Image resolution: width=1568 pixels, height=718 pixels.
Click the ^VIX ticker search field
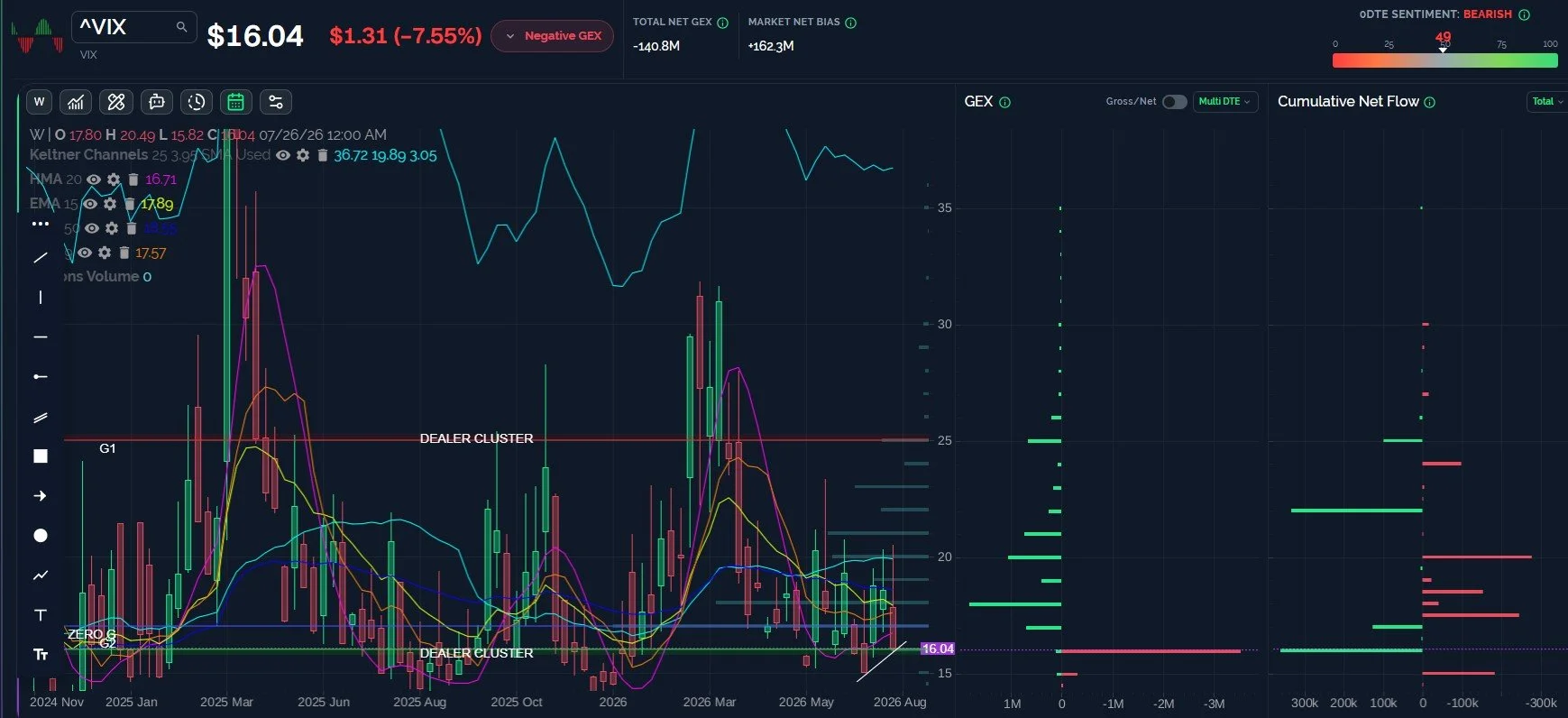coord(134,27)
